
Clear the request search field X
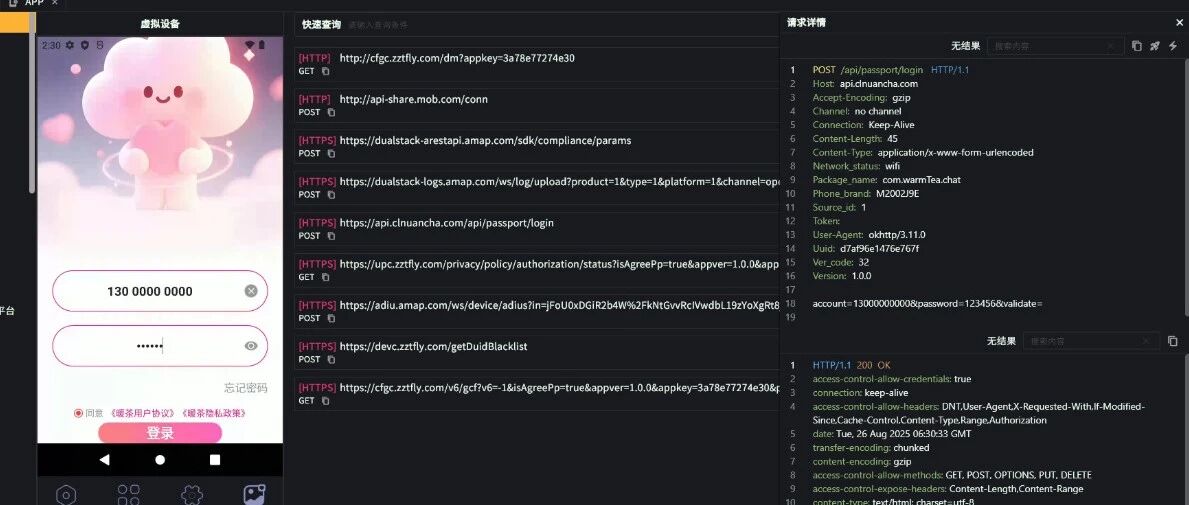coord(1111,46)
